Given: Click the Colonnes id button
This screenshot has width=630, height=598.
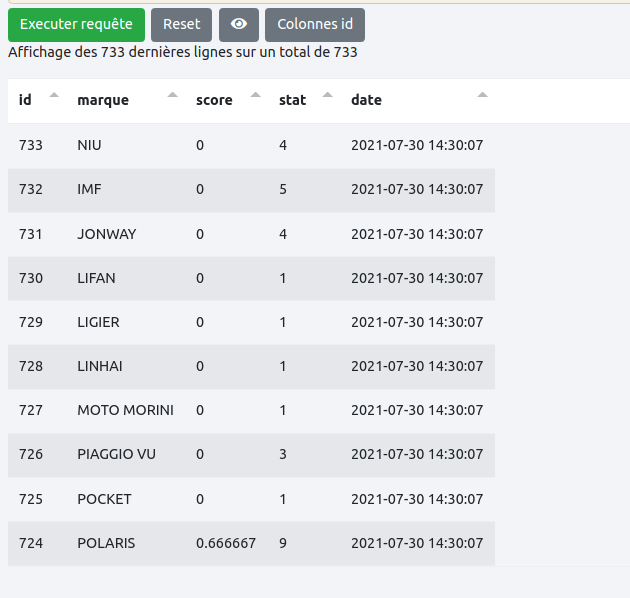Looking at the screenshot, I should pyautogui.click(x=314, y=24).
